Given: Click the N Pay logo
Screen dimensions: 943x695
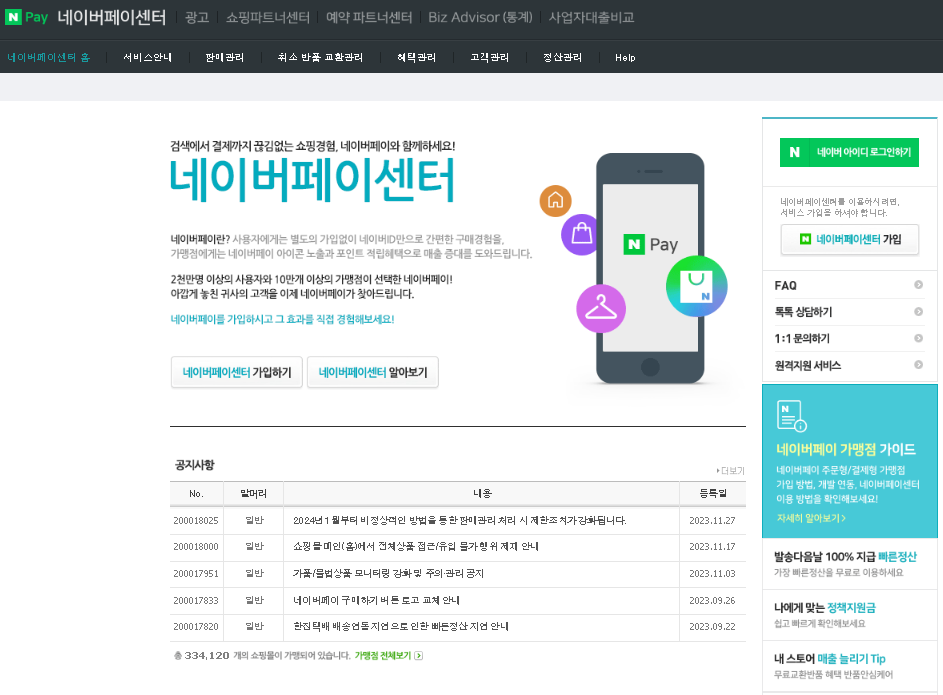Looking at the screenshot, I should point(26,17).
